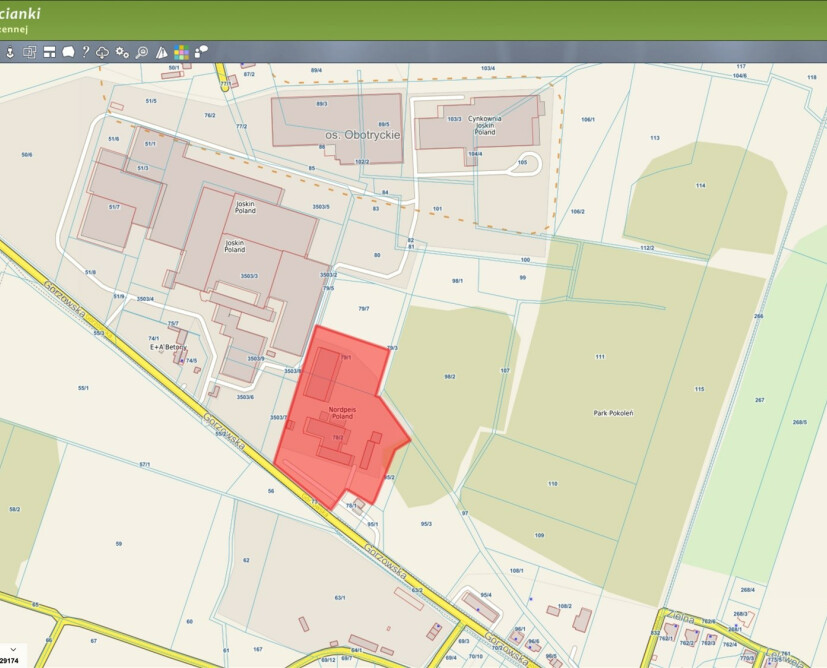Image resolution: width=827 pixels, height=668 pixels.
Task: Click the magnifier search icon
Action: pyautogui.click(x=142, y=52)
